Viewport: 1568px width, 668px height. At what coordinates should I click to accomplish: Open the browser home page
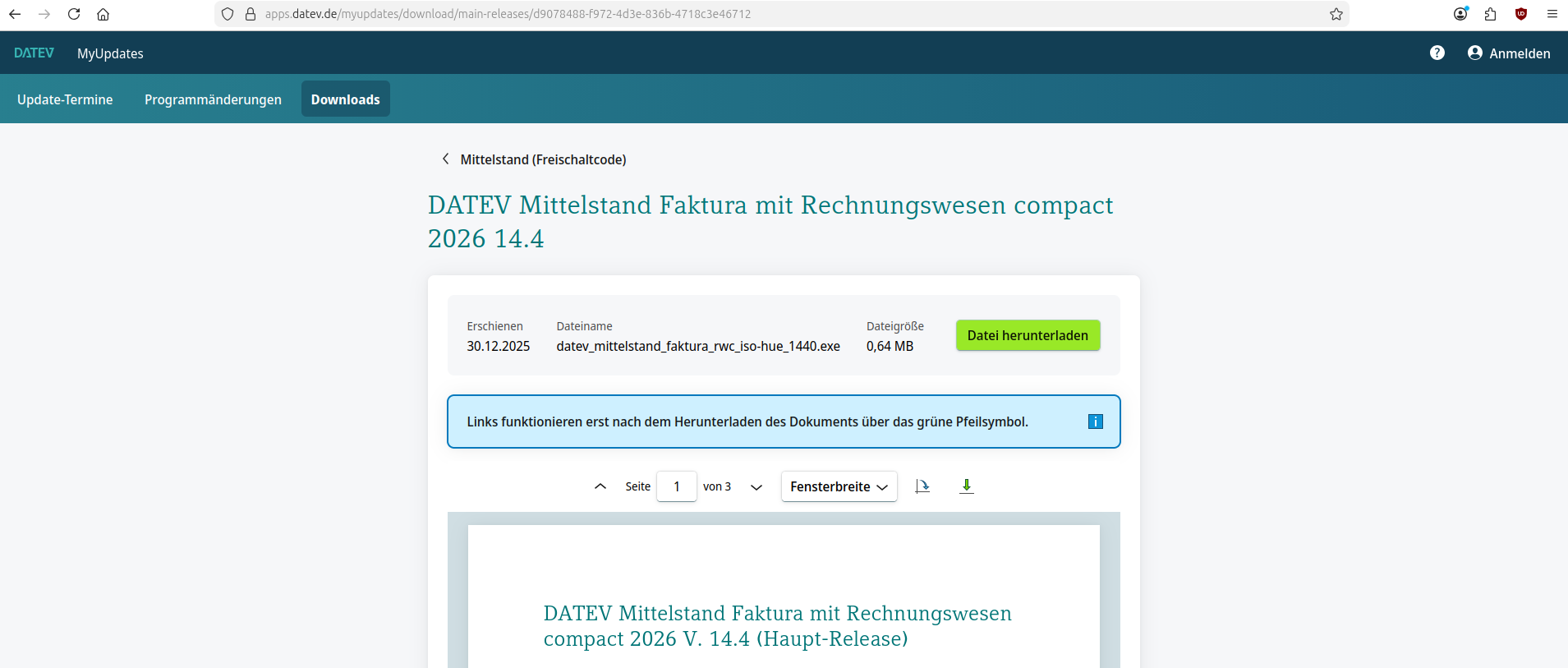103,14
